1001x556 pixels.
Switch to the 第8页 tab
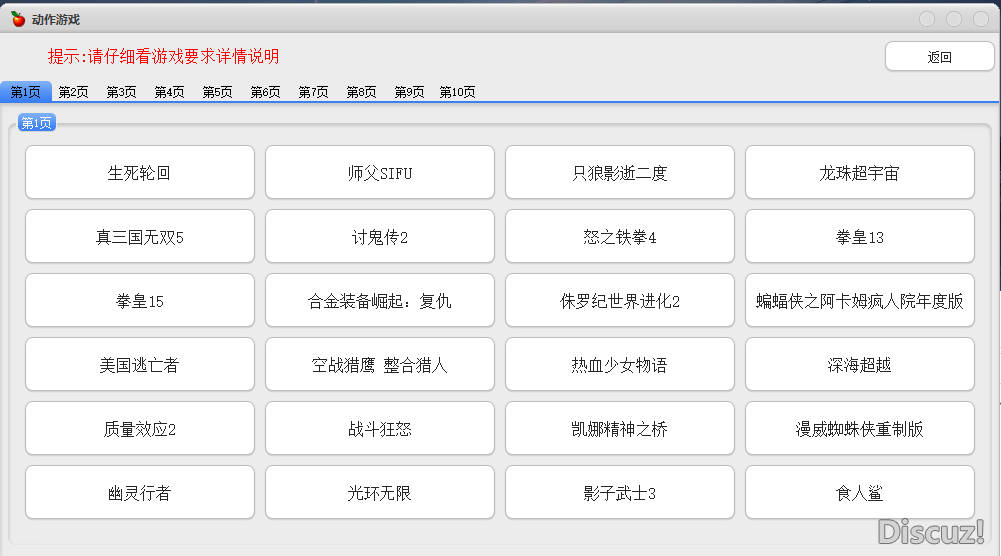pyautogui.click(x=361, y=92)
